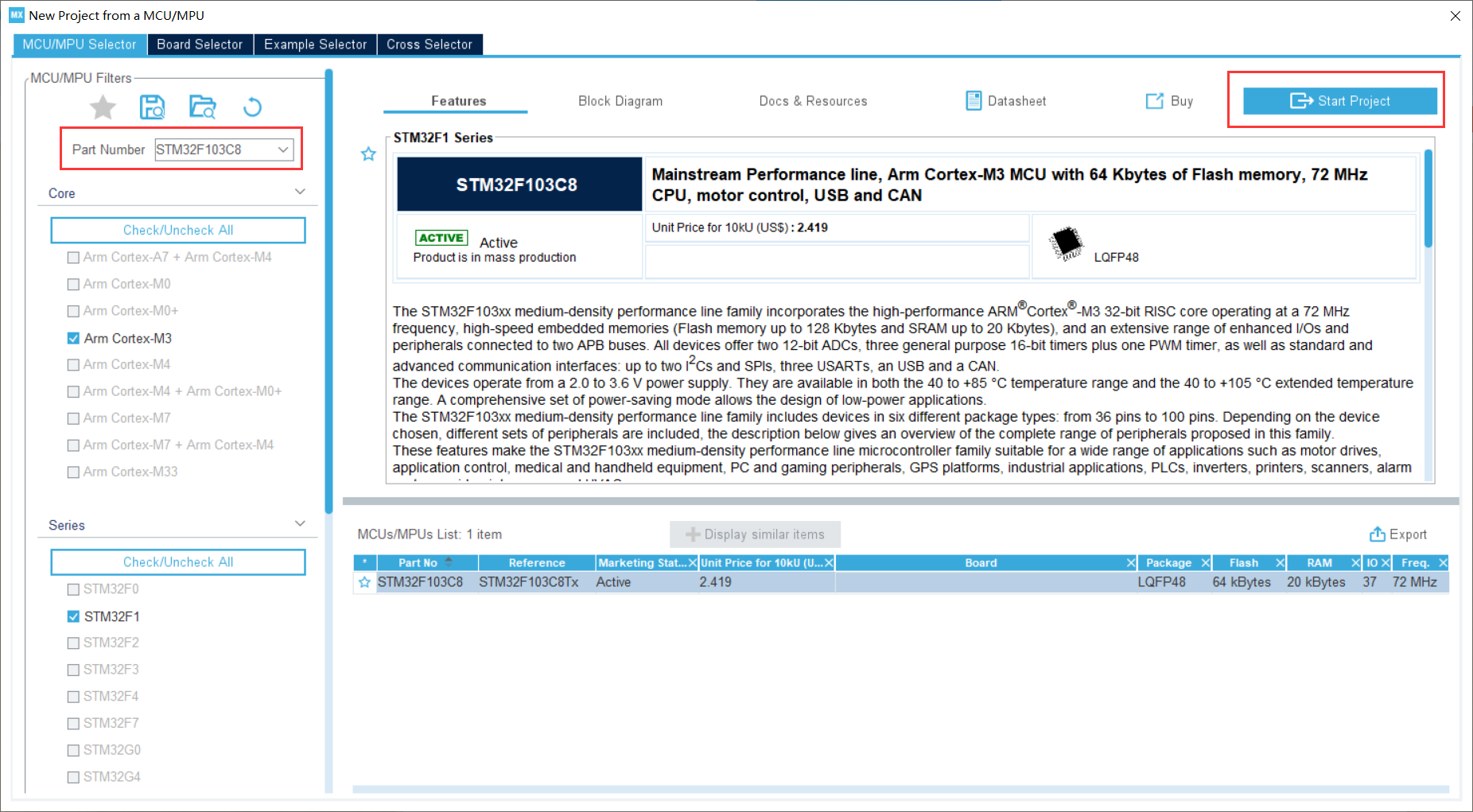
Task: Uncheck the Arm Cortex-M3 core
Action: (x=73, y=338)
